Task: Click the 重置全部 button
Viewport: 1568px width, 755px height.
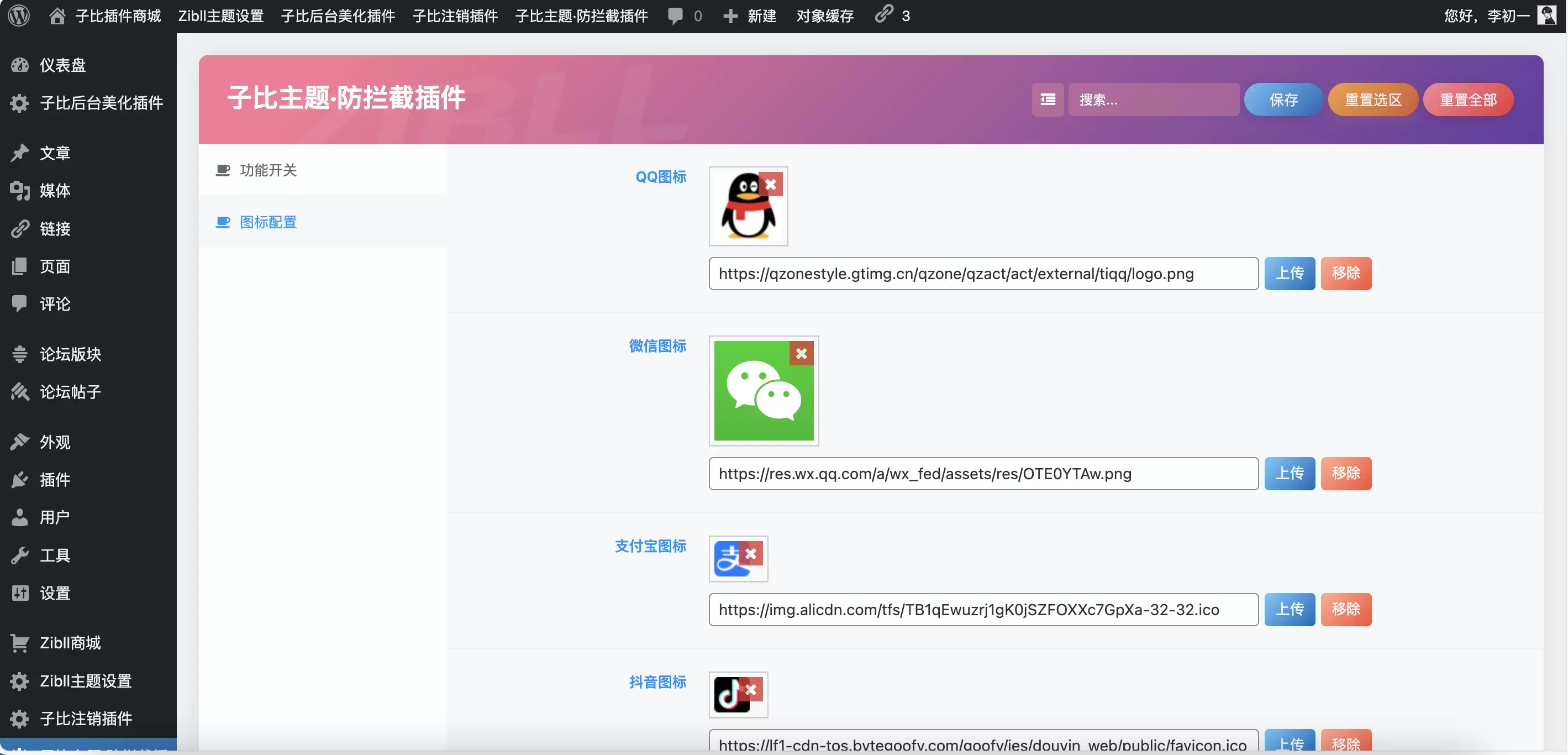Action: point(1468,99)
